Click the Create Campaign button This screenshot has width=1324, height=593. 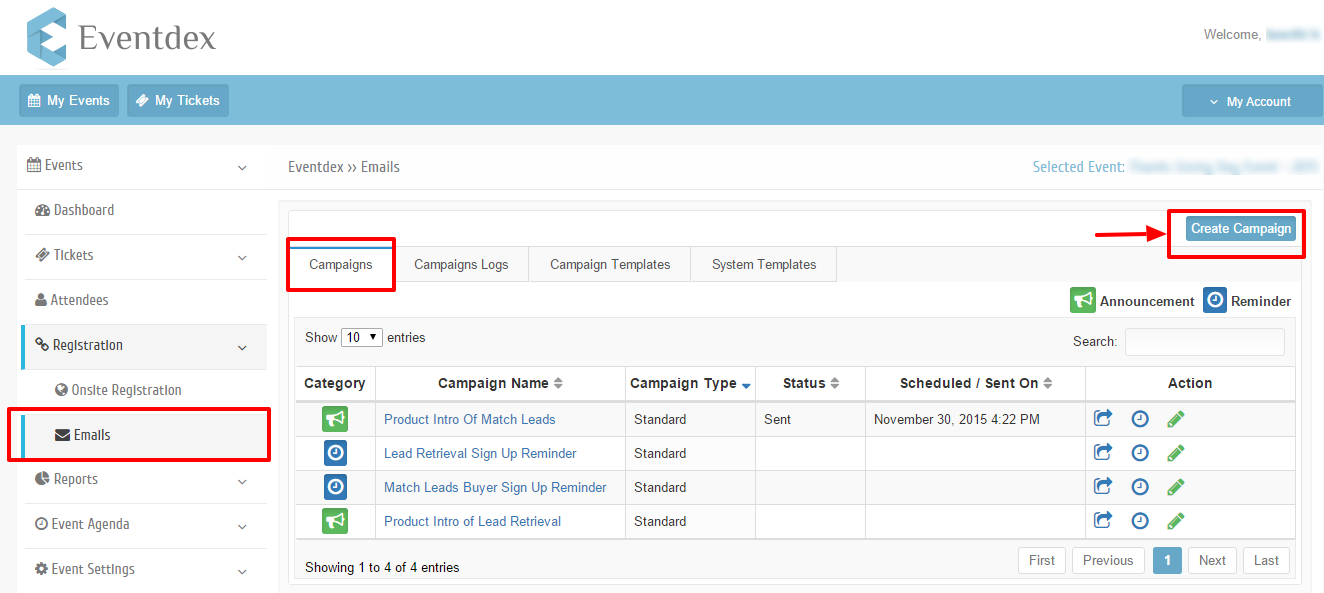click(1240, 229)
